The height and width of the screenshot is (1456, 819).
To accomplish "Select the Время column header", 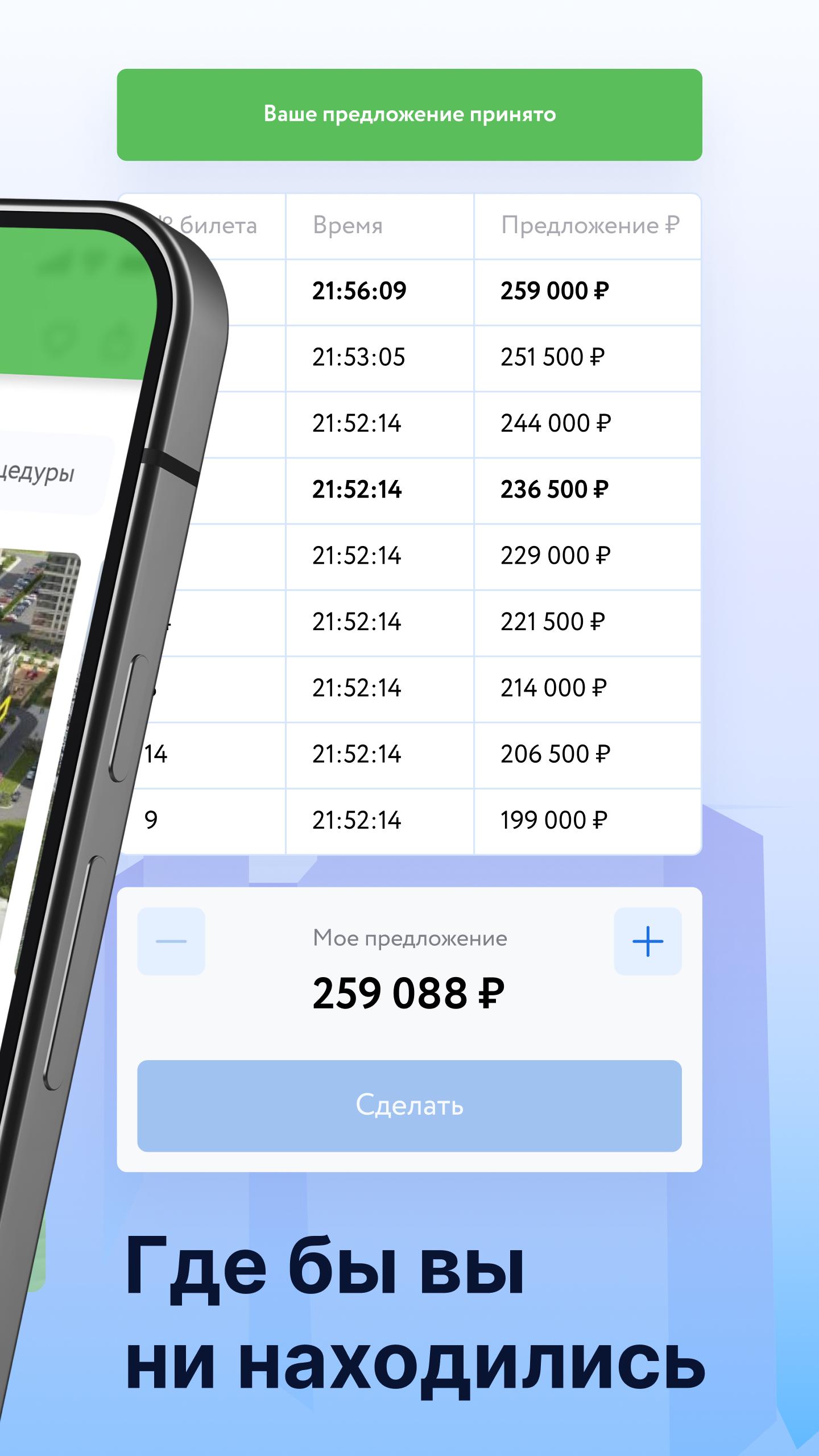I will coord(348,226).
